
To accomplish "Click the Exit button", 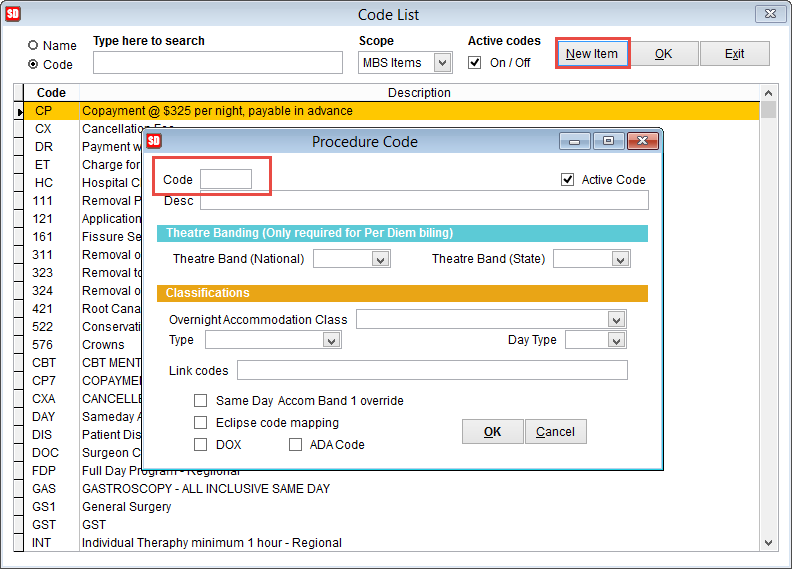I will [734, 54].
